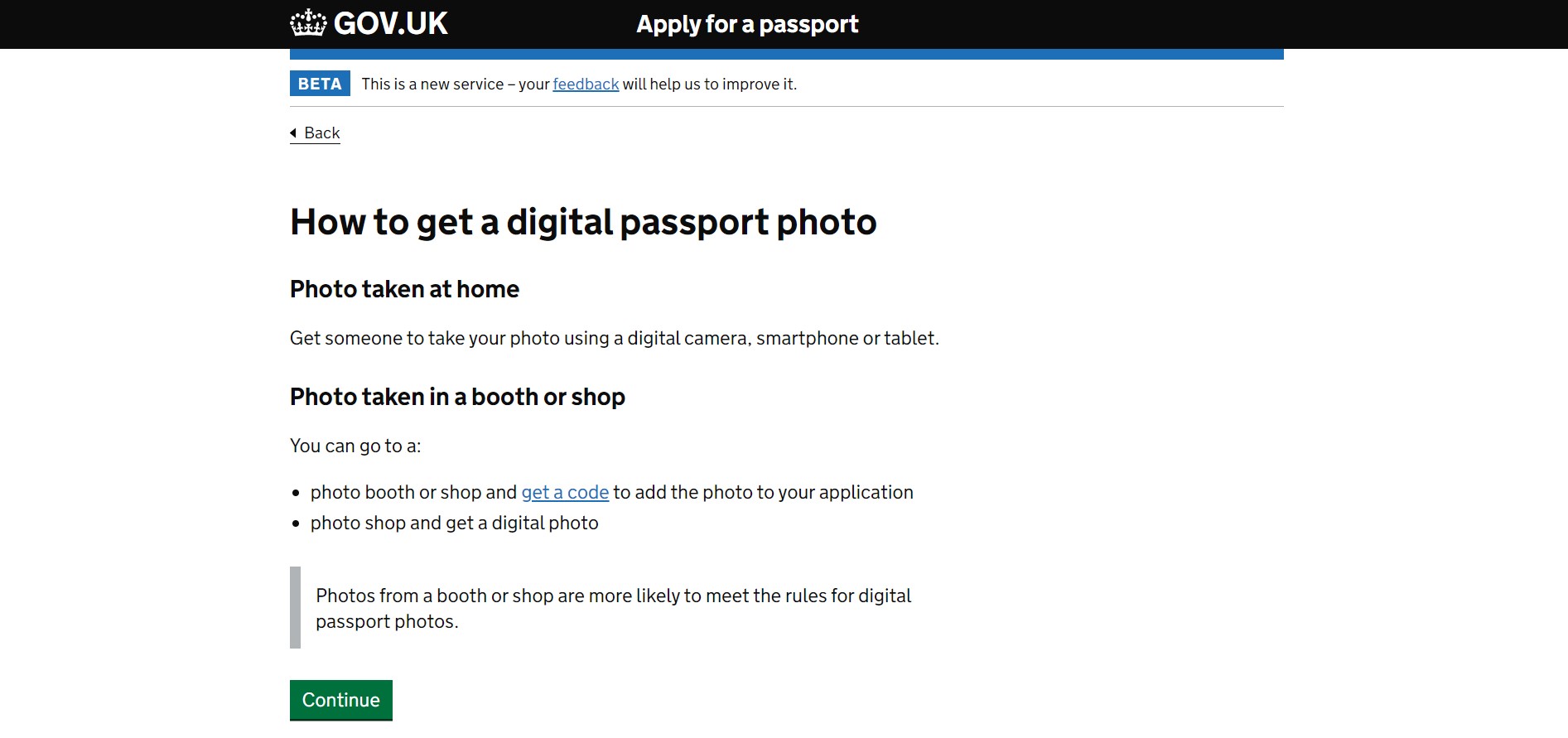Click the GOV.UK crown logo icon
Screen dimensions: 1568x738
(x=308, y=23)
